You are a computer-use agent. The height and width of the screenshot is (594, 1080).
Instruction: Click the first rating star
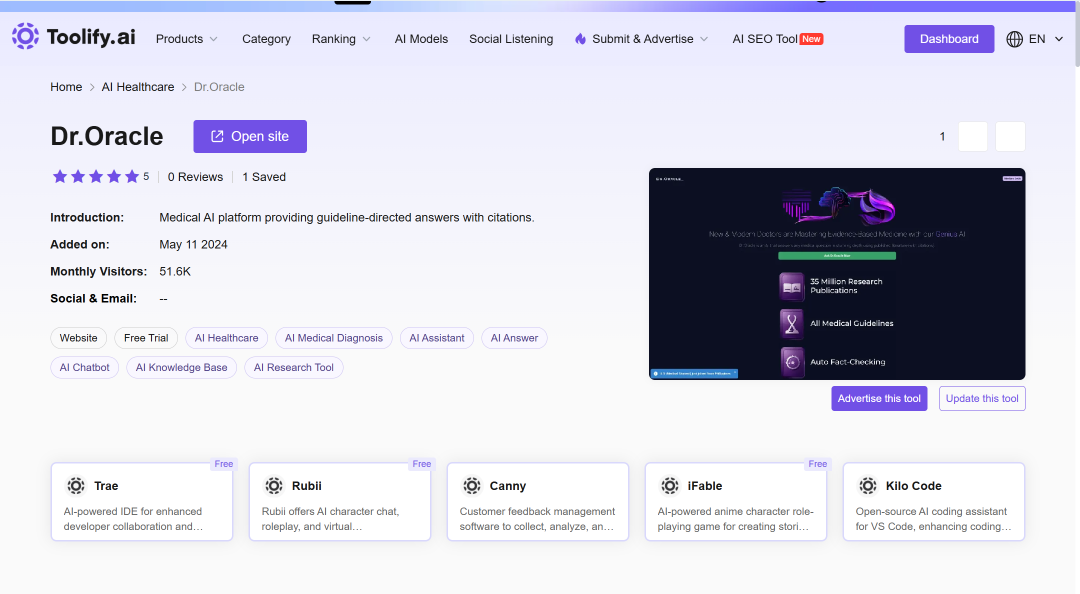pos(60,177)
